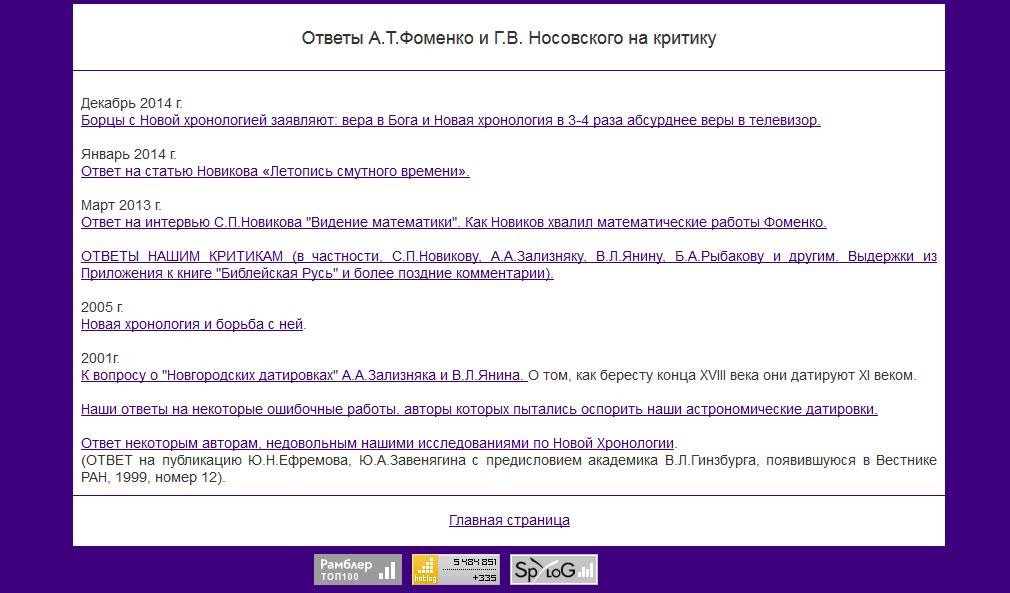
Task: Open Ответ некоторым авторам, недовольным исследованиями link
Action: [377, 444]
